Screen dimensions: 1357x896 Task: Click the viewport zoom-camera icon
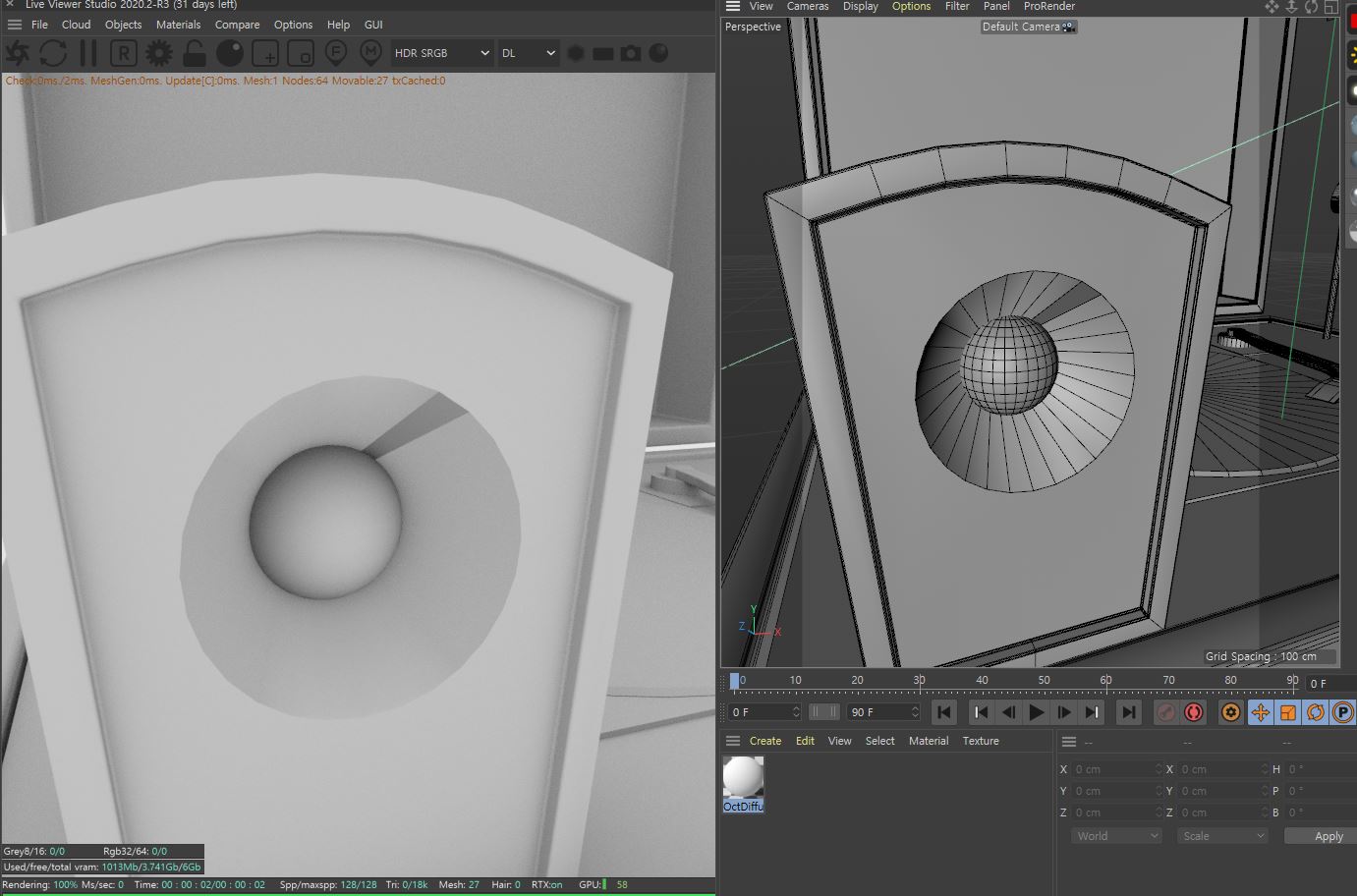pos(1292,7)
